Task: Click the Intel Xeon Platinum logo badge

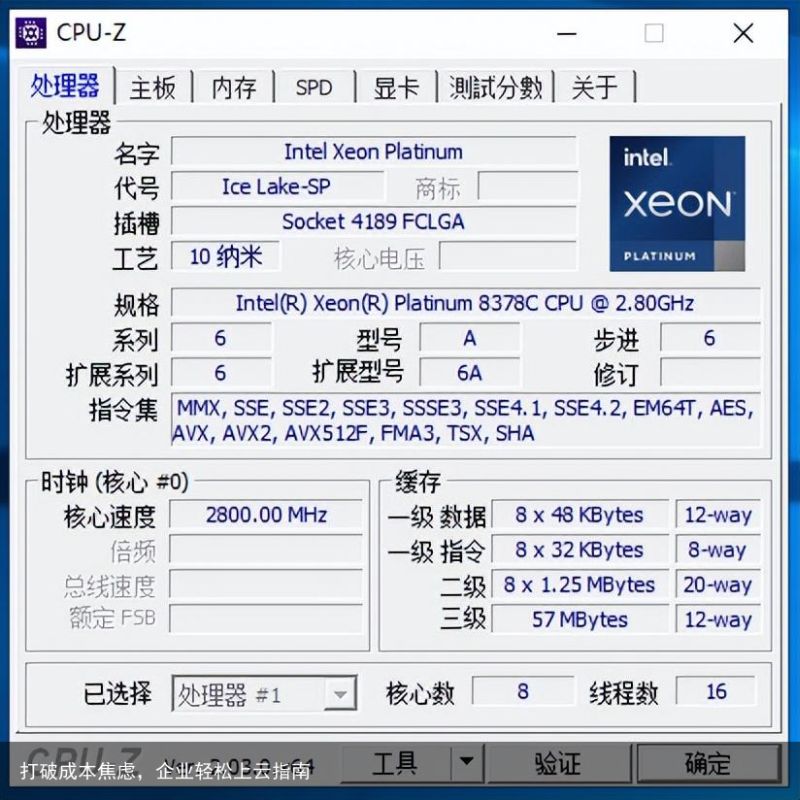Action: point(677,204)
